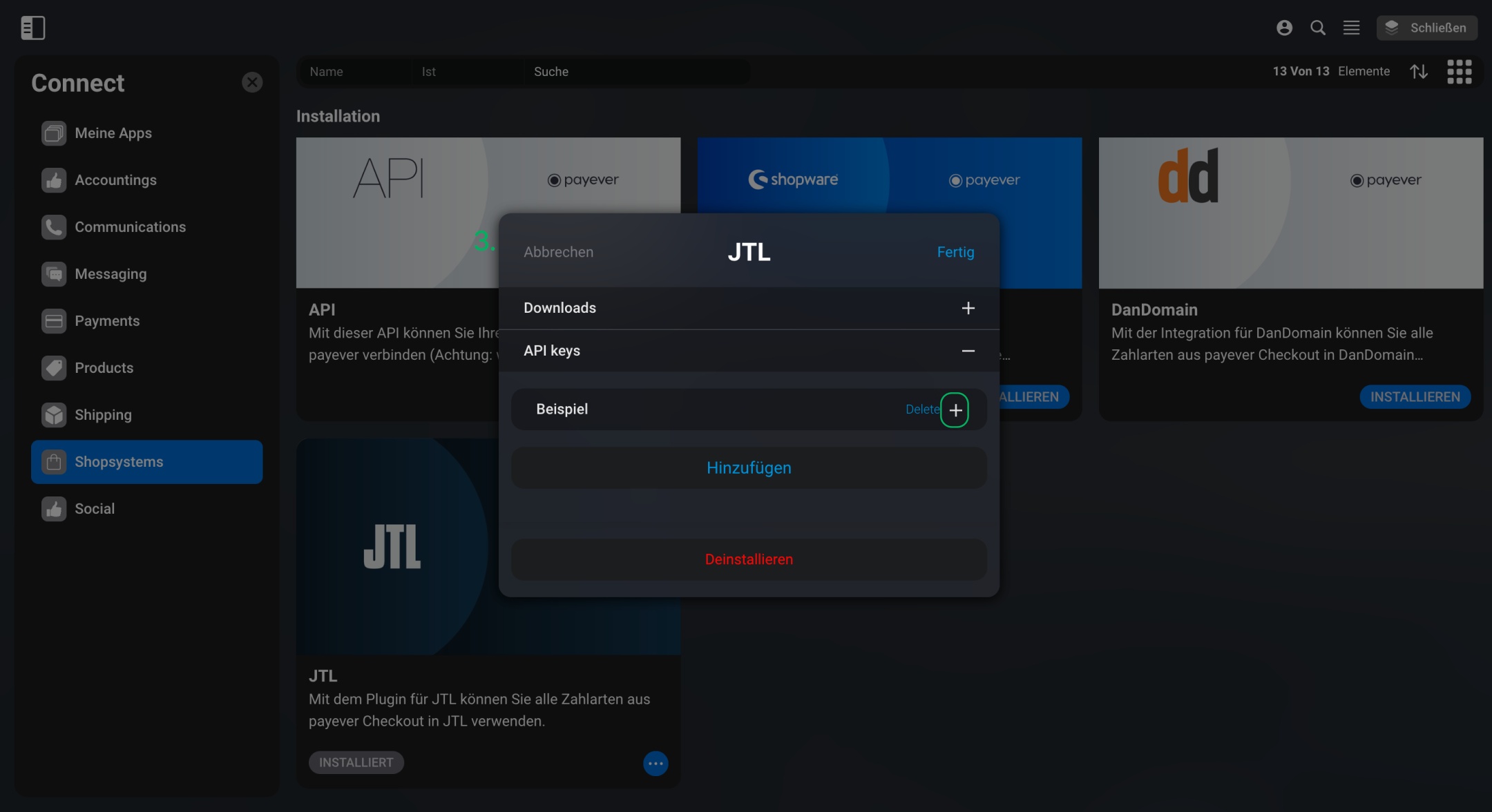
Task: Click the DanDomain card title
Action: [1154, 310]
